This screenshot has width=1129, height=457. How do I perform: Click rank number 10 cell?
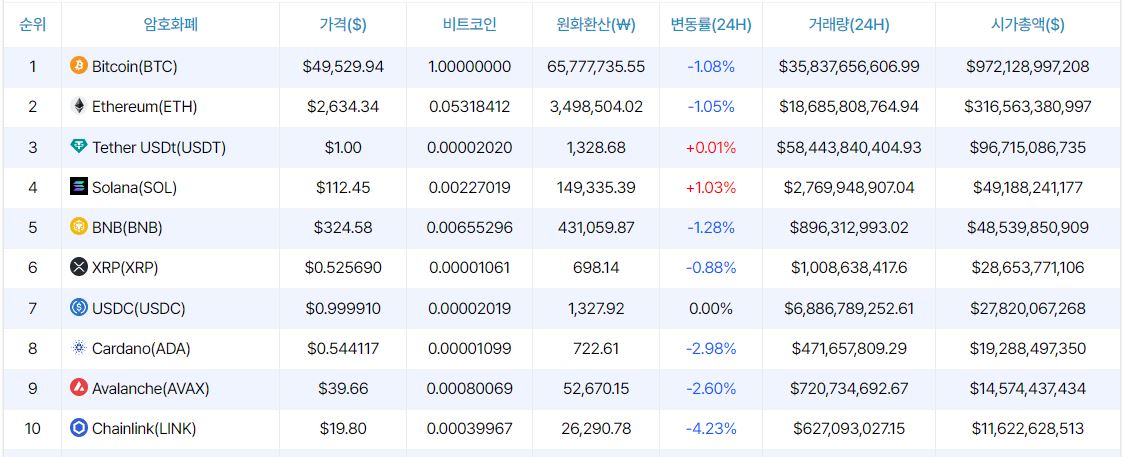pos(32,429)
